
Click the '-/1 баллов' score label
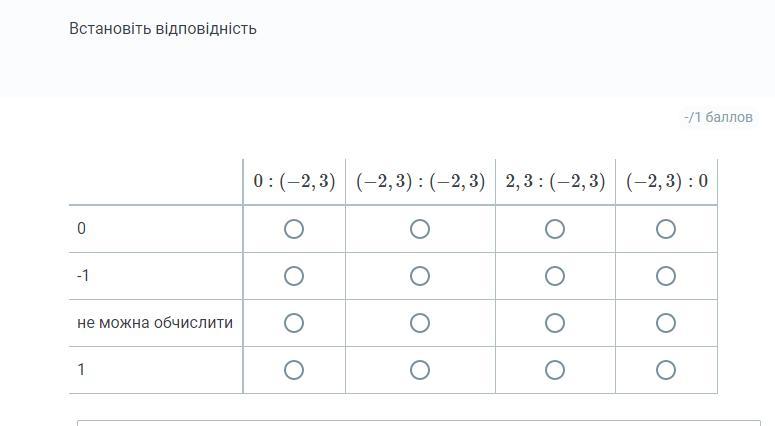(718, 117)
